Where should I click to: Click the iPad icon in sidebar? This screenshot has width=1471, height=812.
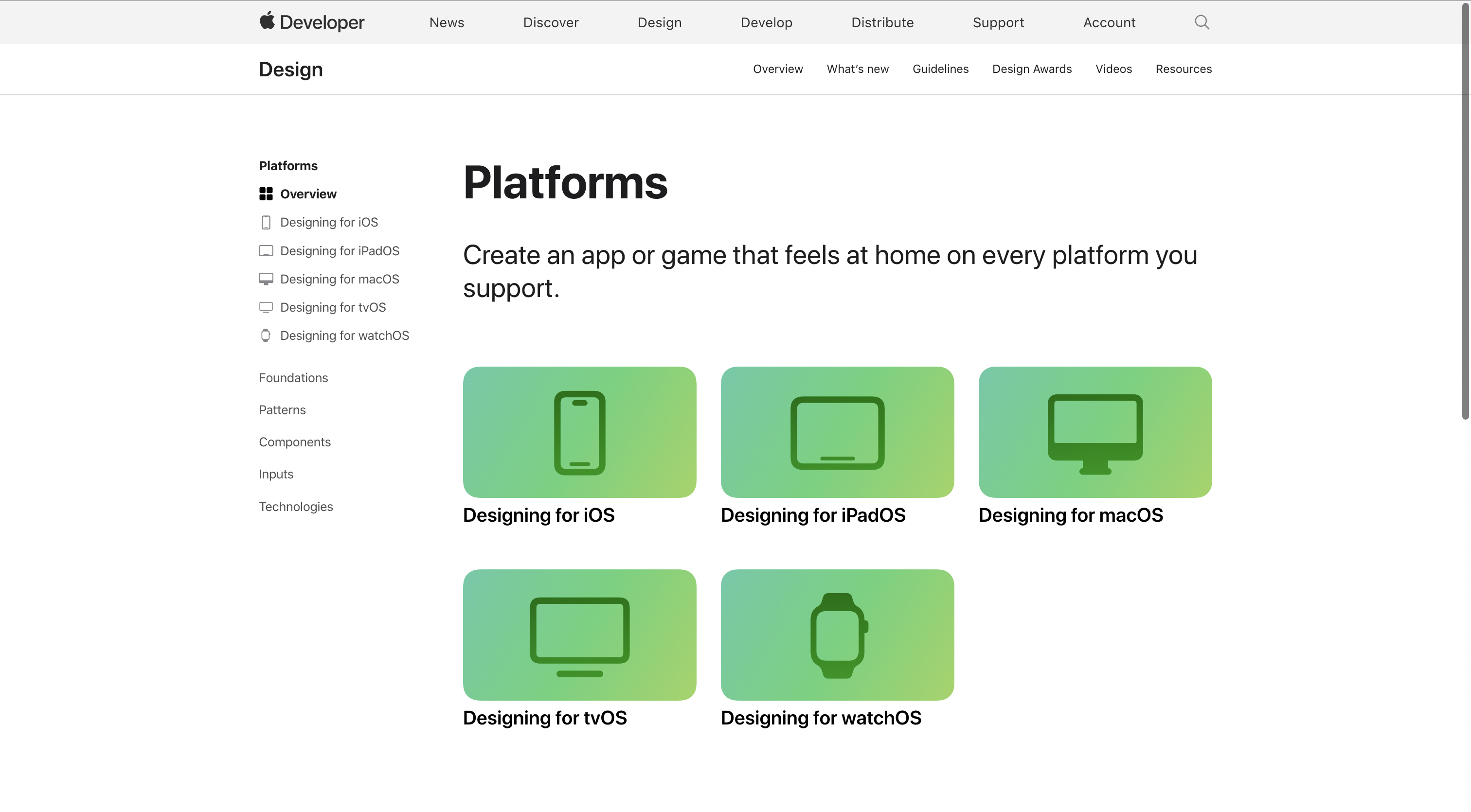266,251
